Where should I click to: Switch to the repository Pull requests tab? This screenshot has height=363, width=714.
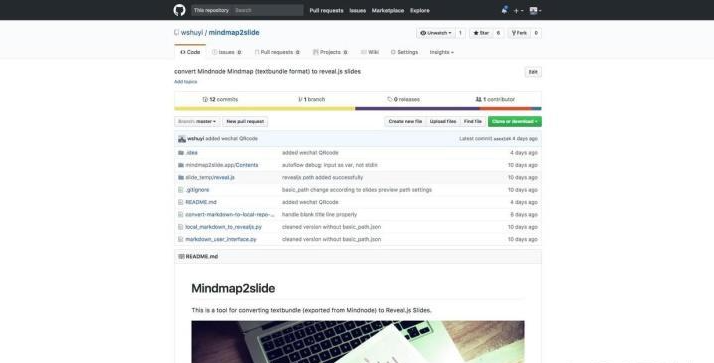277,52
